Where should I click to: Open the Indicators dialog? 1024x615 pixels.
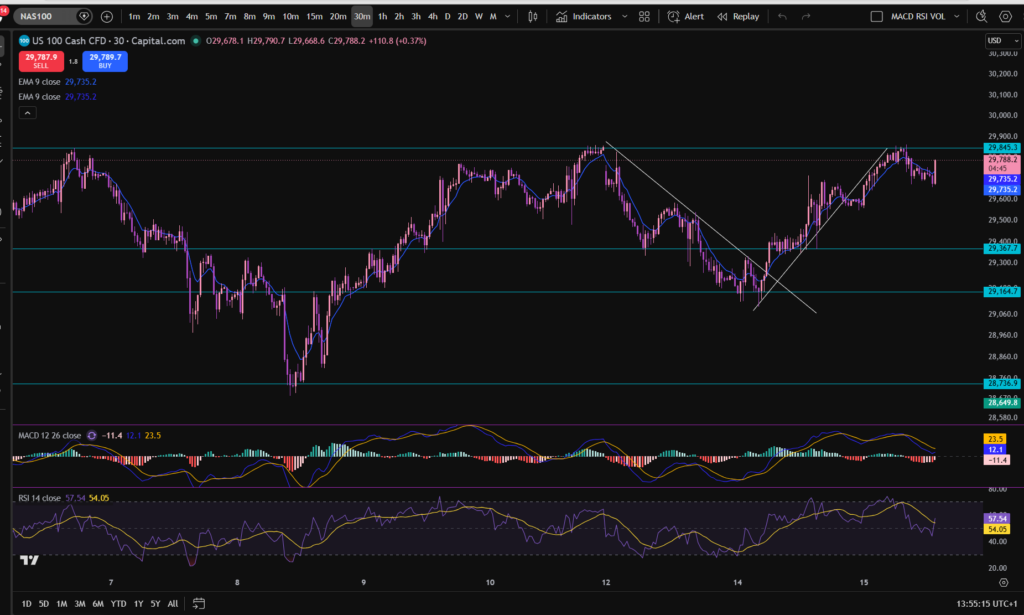[x=584, y=16]
